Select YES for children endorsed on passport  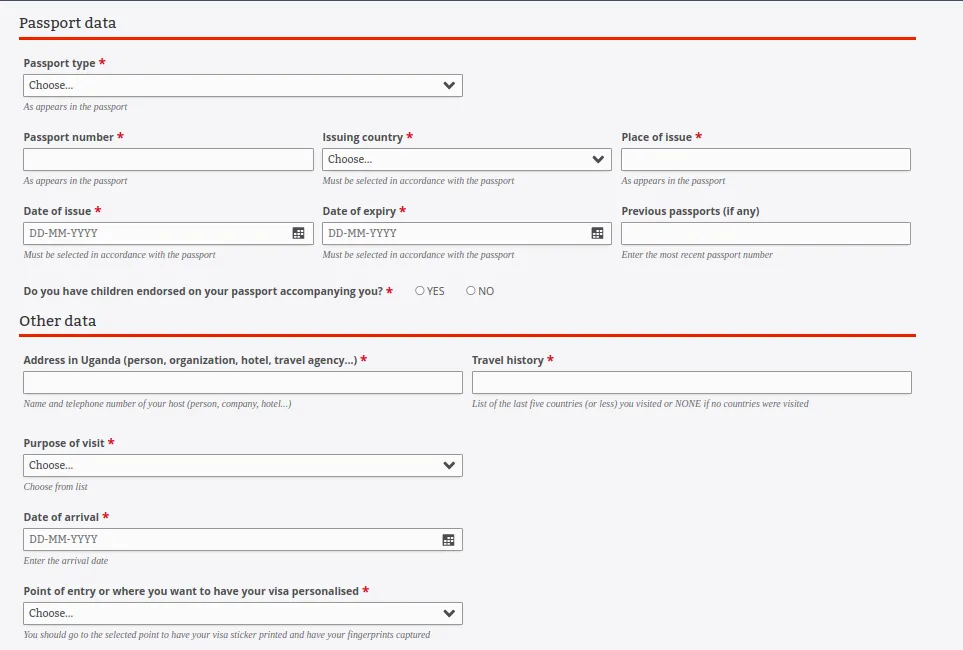420,291
